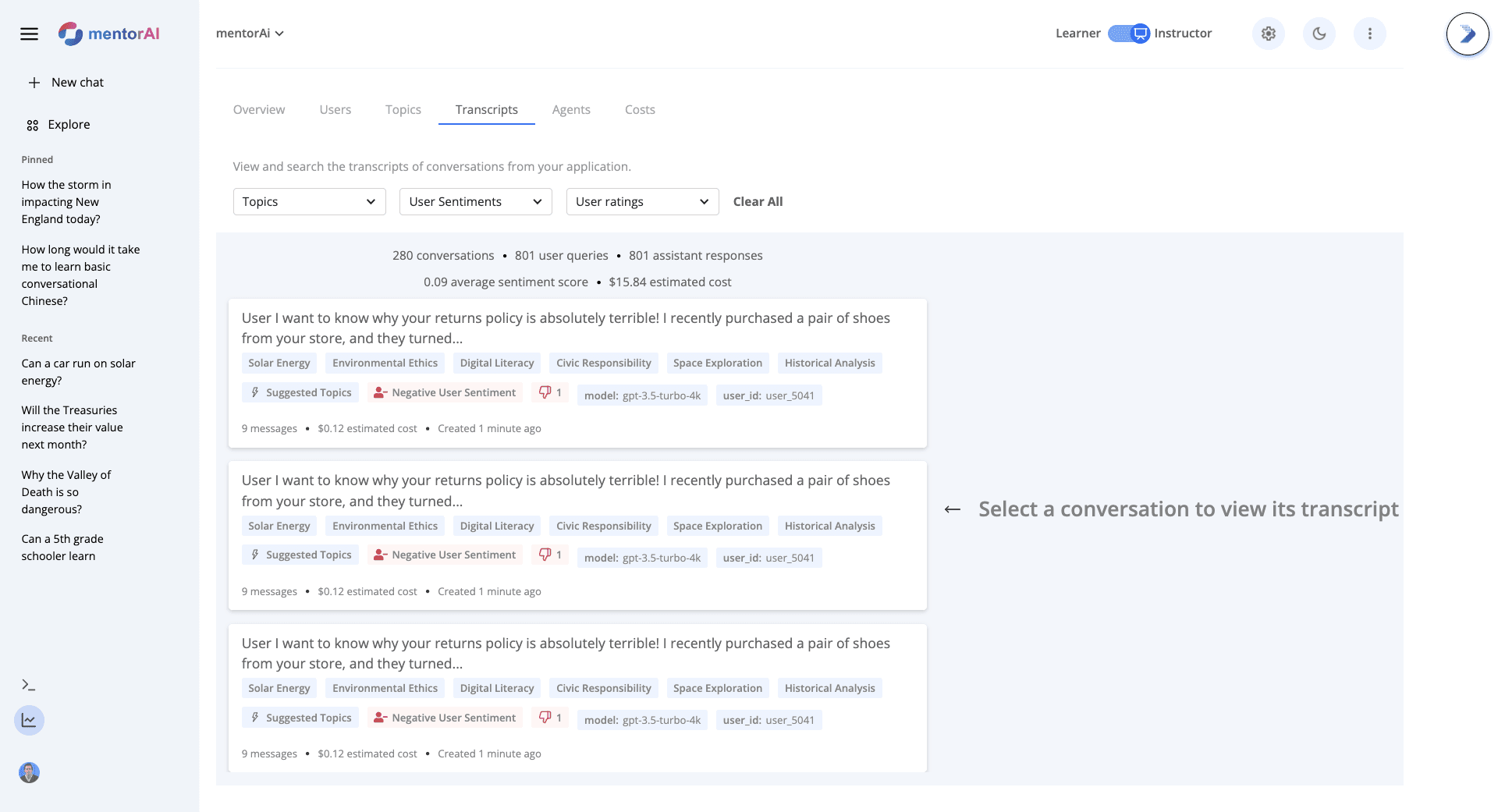Click the user avatar at bottom left
Image resolution: width=1498 pixels, height=812 pixels.
tap(29, 773)
